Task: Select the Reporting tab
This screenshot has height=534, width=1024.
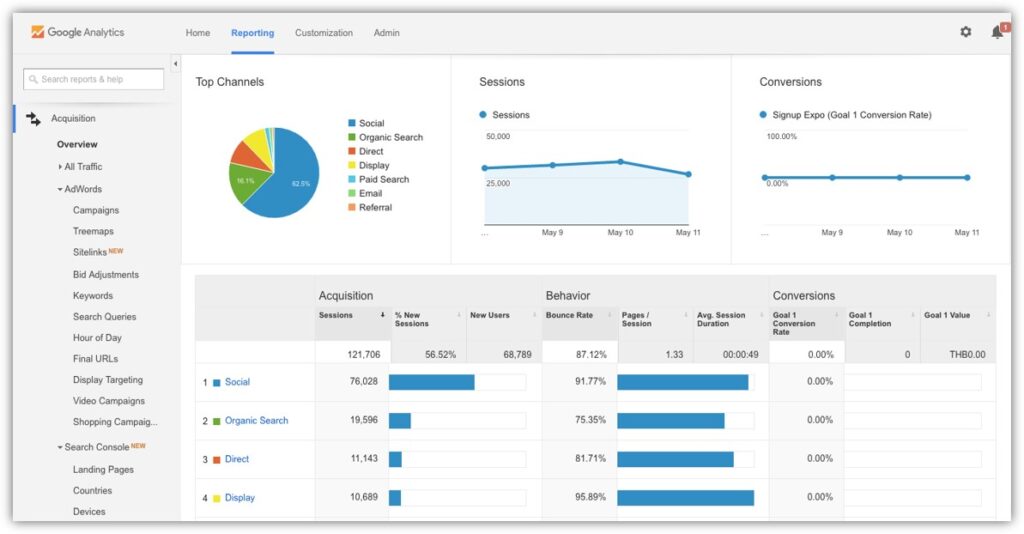Action: (253, 33)
